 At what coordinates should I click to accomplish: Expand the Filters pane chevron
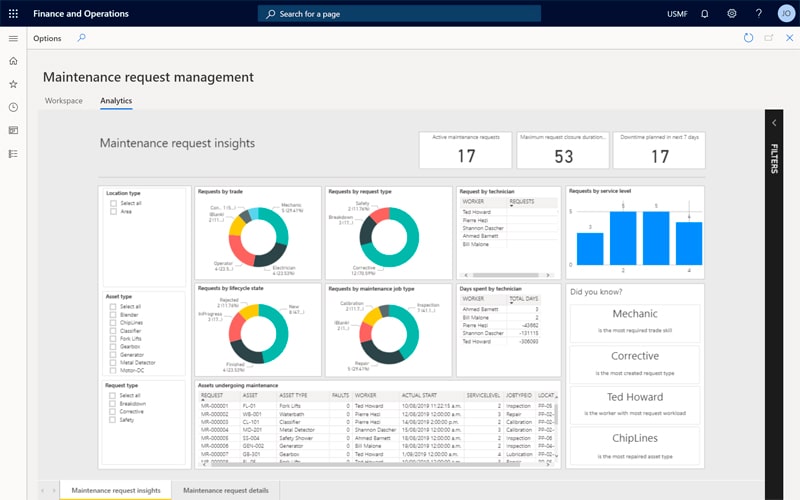click(773, 122)
